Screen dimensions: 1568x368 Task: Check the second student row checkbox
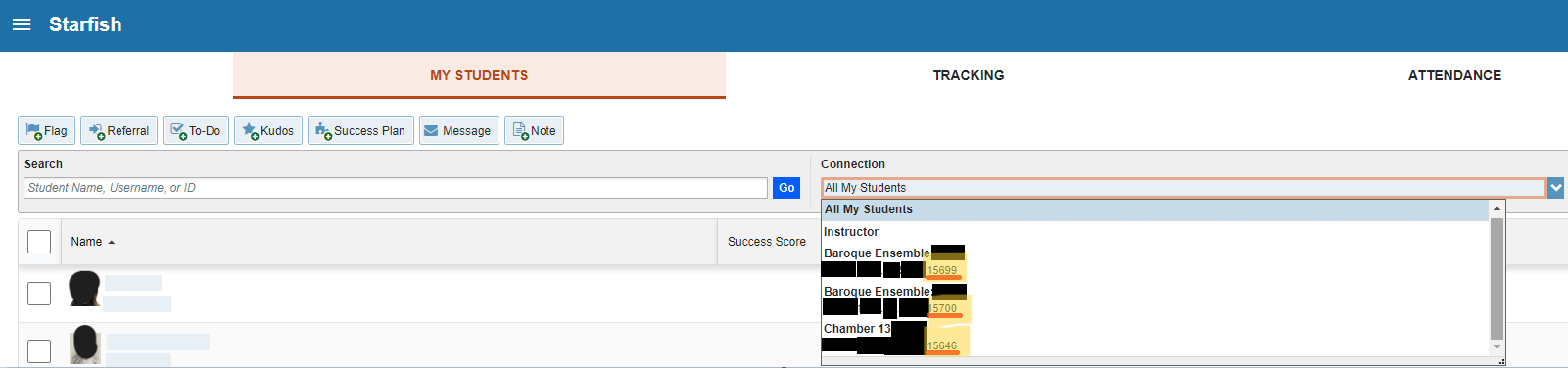(39, 350)
